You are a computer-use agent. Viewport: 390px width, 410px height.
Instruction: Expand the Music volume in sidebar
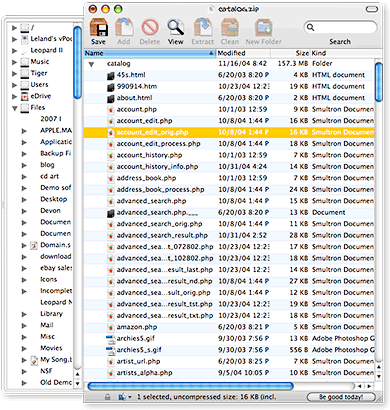click(x=14, y=62)
